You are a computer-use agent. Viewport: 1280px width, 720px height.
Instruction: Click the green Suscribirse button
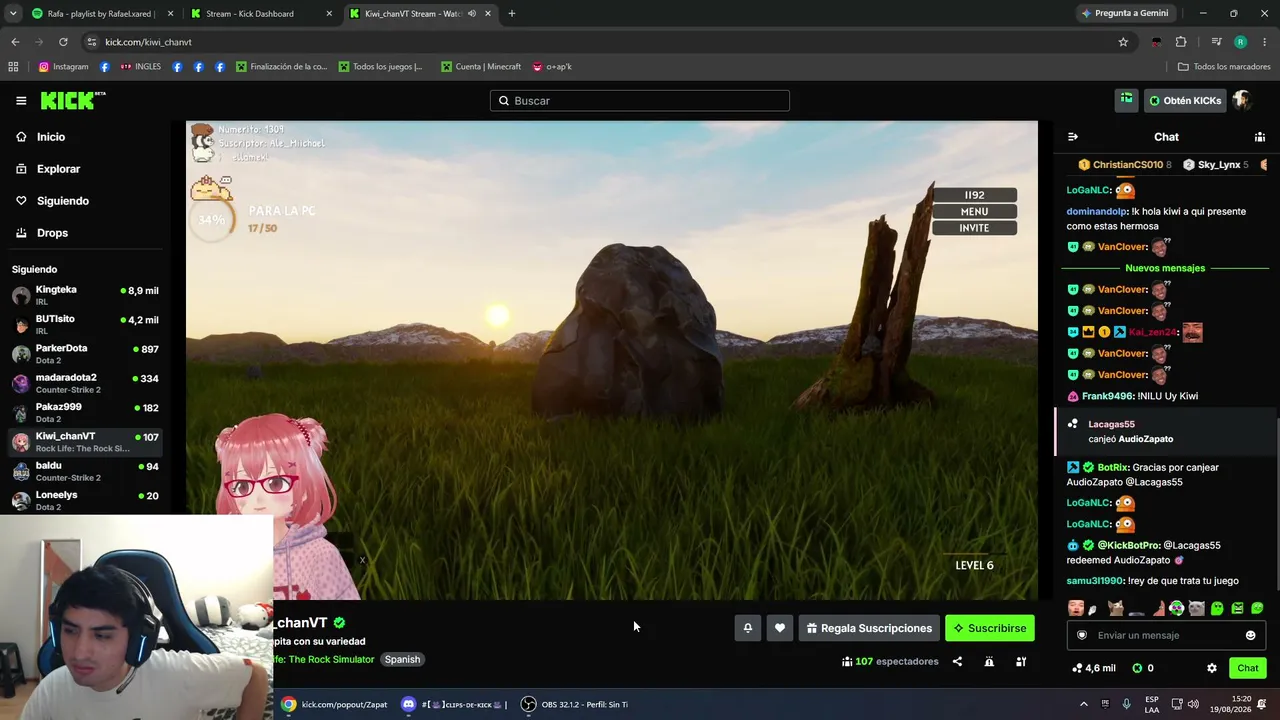click(x=990, y=628)
